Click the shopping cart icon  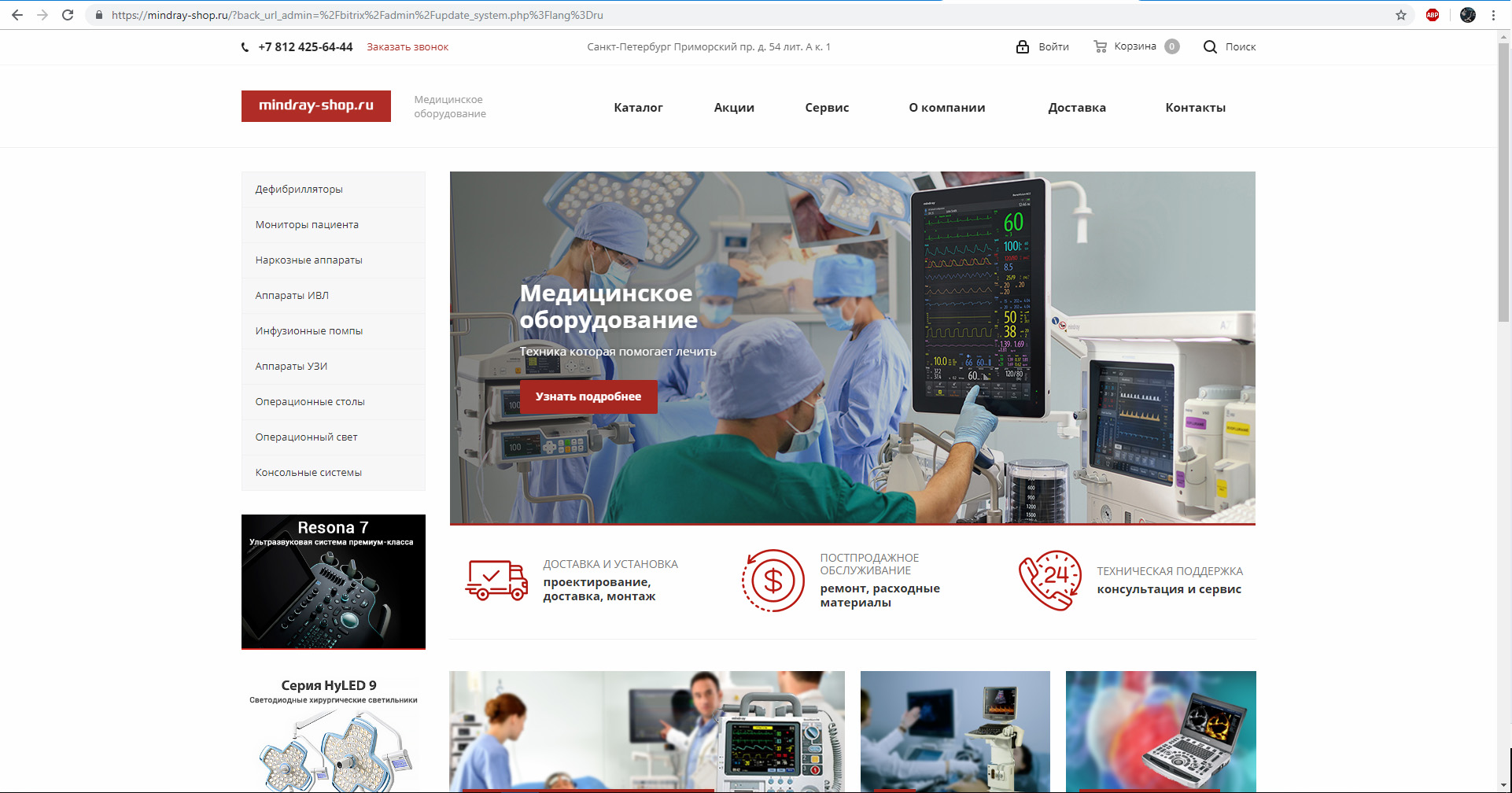pyautogui.click(x=1100, y=46)
